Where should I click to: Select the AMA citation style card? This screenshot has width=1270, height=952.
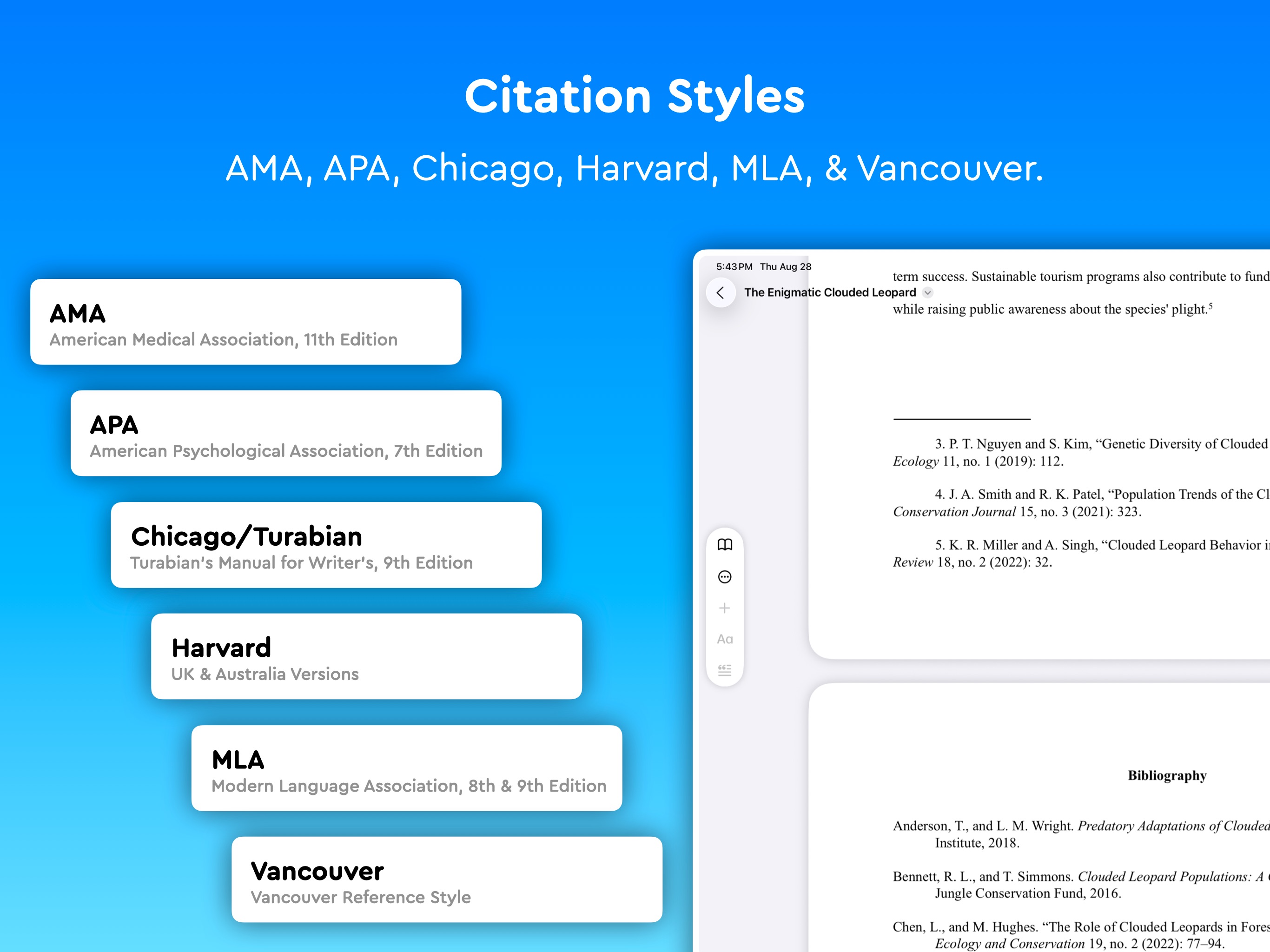click(x=246, y=322)
